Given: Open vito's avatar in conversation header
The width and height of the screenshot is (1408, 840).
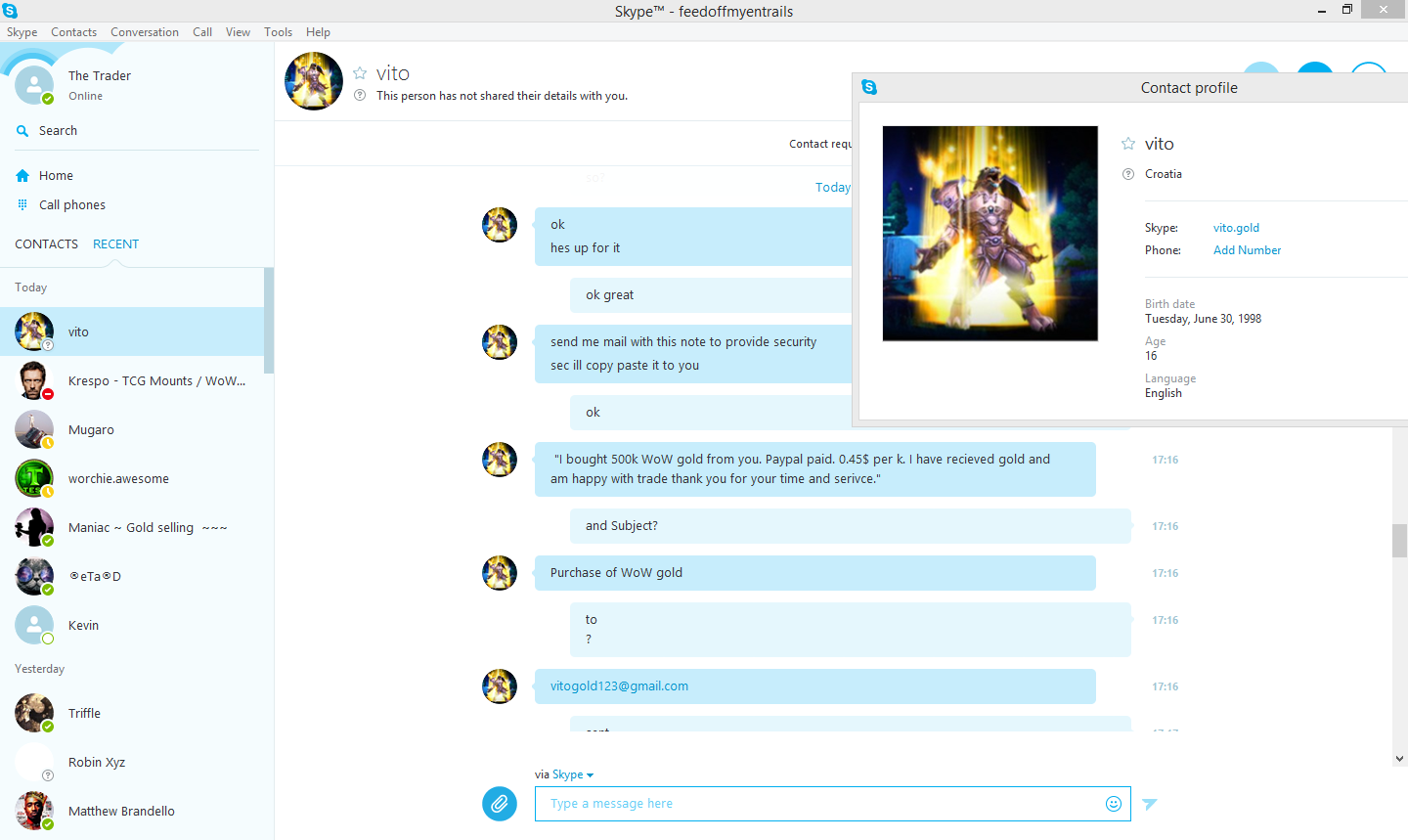Looking at the screenshot, I should tap(314, 81).
